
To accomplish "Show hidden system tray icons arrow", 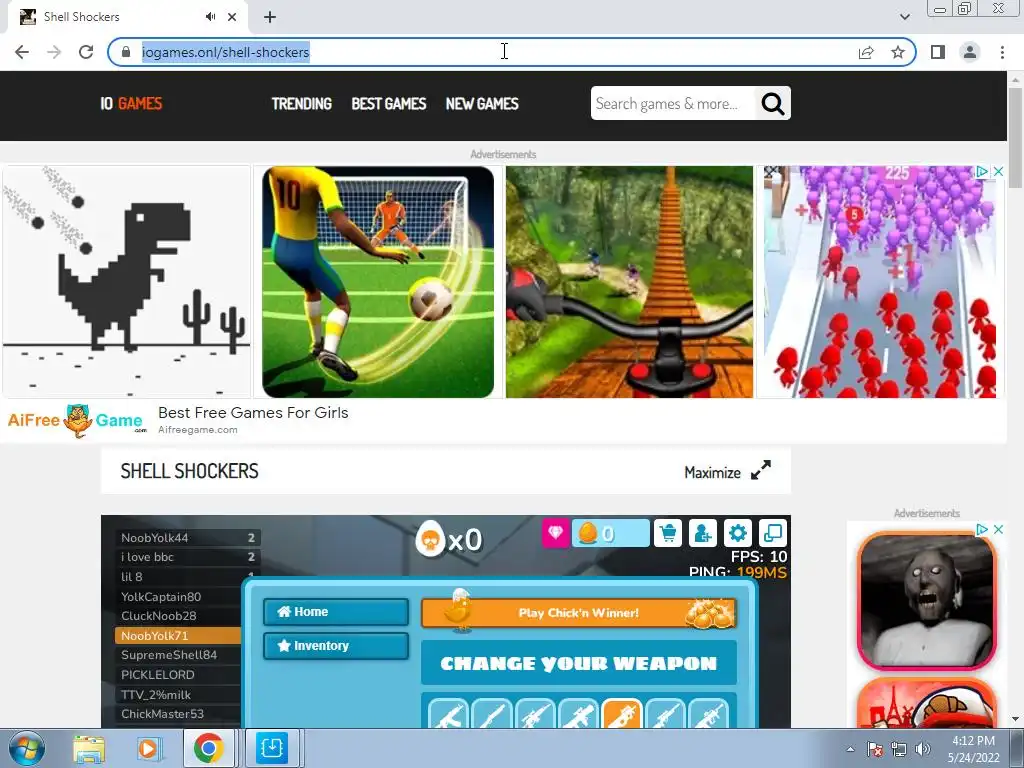I will click(x=850, y=749).
